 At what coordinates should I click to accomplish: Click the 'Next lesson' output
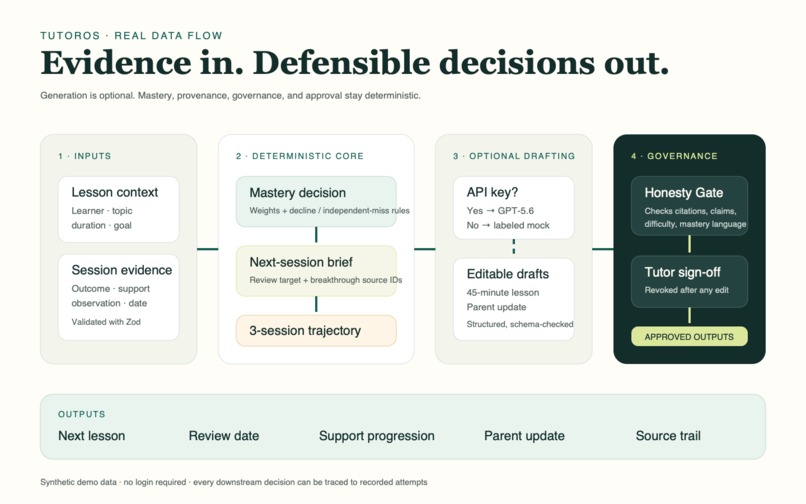[x=91, y=436]
